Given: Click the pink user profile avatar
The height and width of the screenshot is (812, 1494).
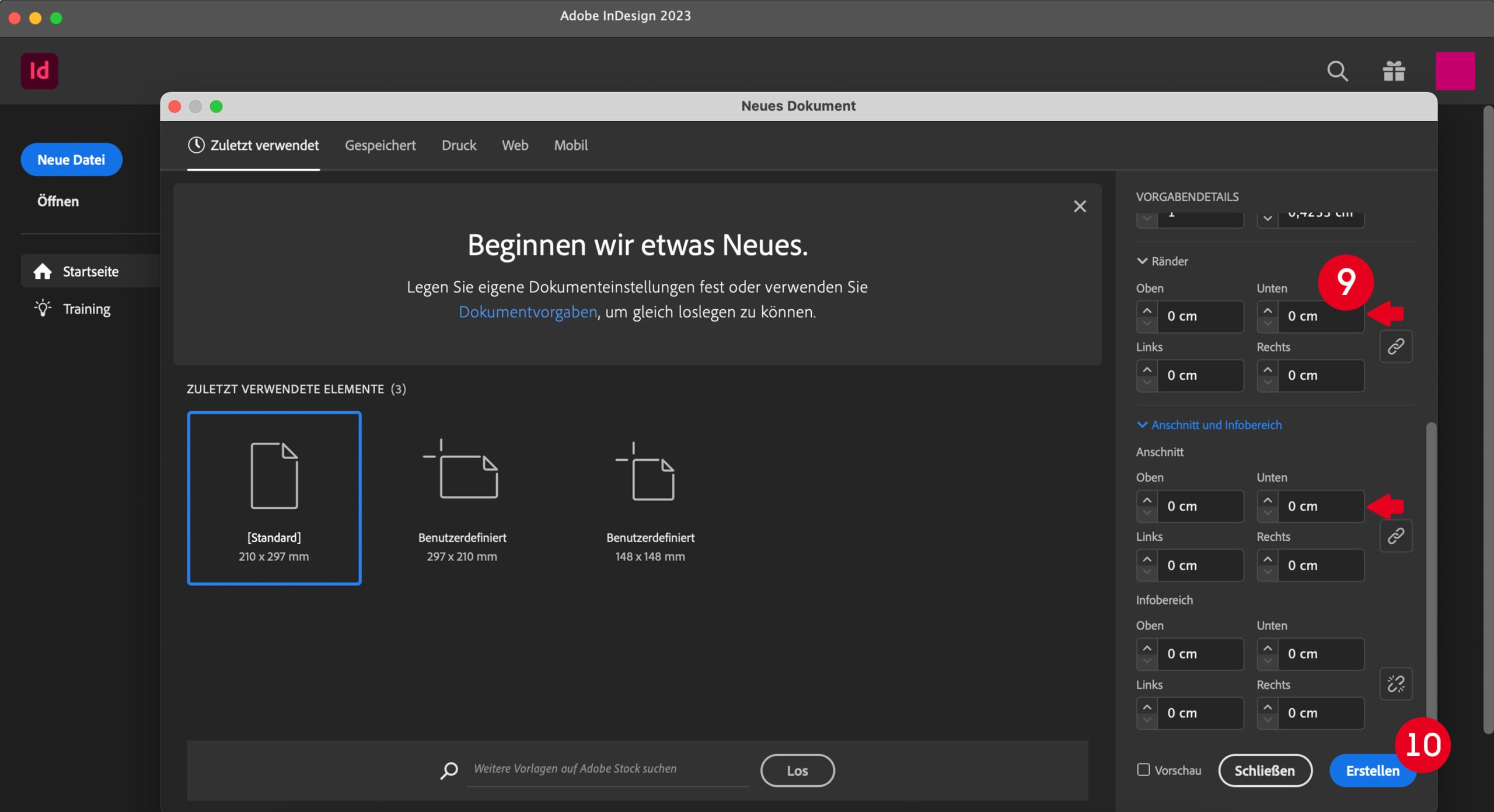Looking at the screenshot, I should pyautogui.click(x=1455, y=71).
